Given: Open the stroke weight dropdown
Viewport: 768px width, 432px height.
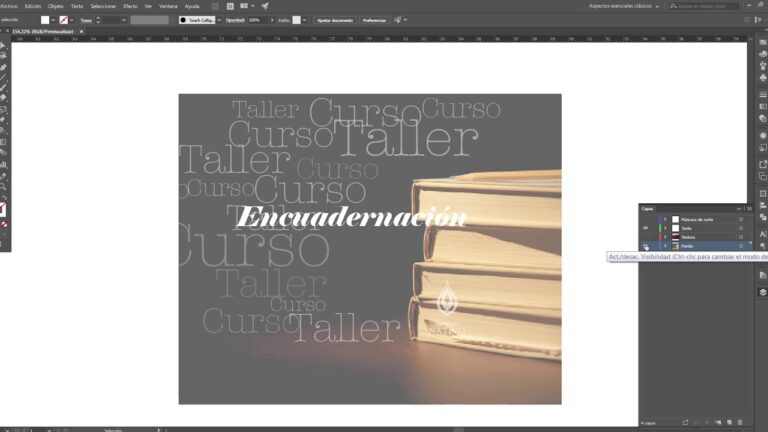Looking at the screenshot, I should [123, 20].
